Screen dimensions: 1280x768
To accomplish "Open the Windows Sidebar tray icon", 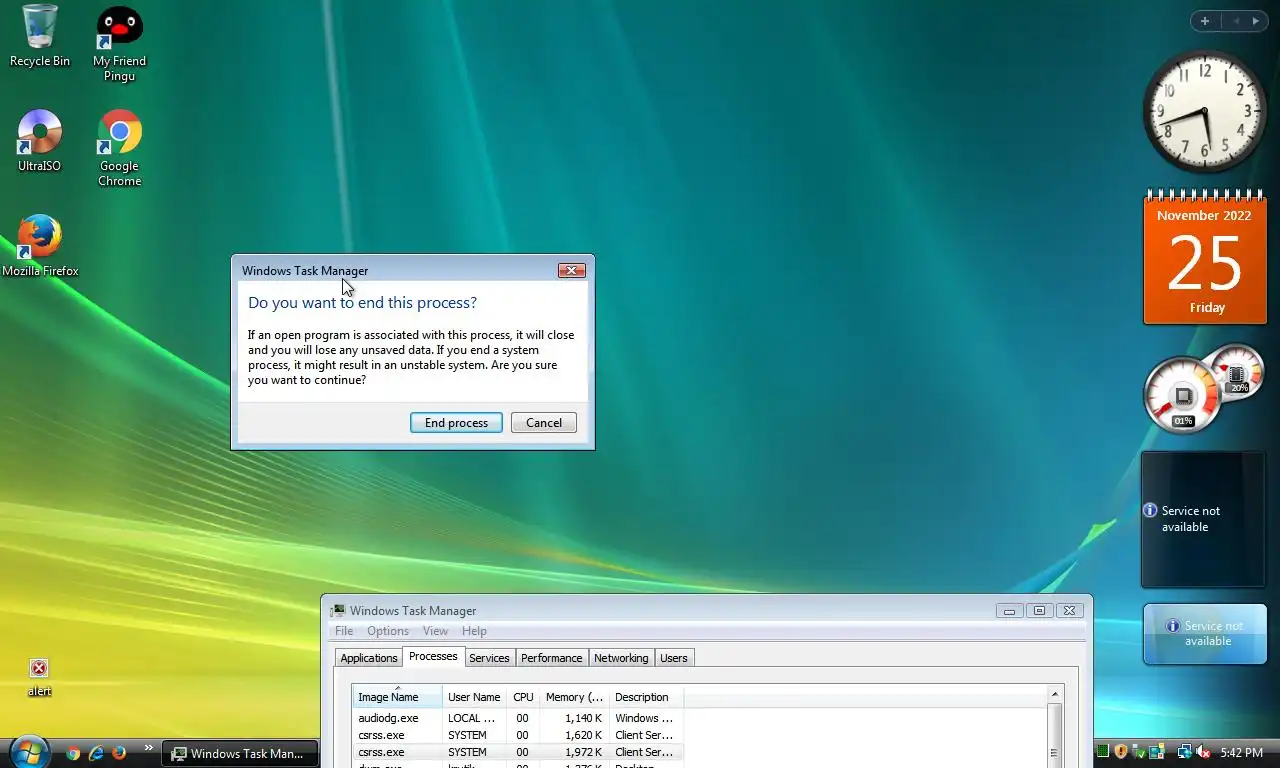I will 1157,752.
